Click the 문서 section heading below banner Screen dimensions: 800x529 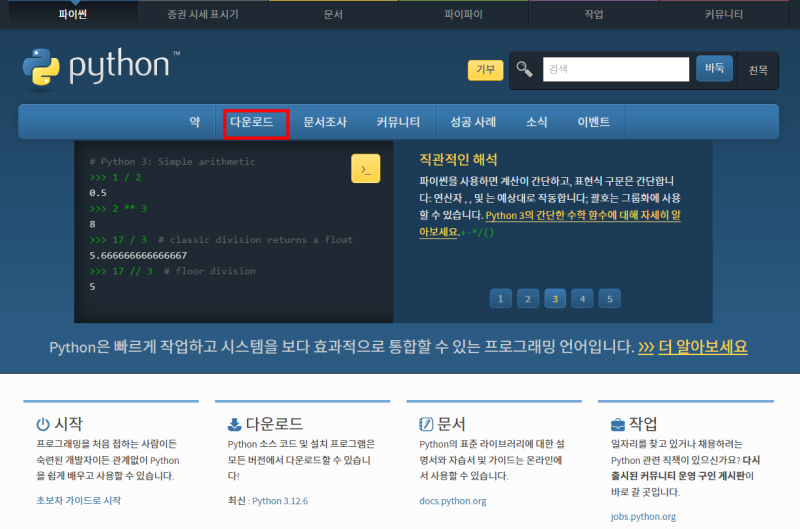[x=451, y=424]
